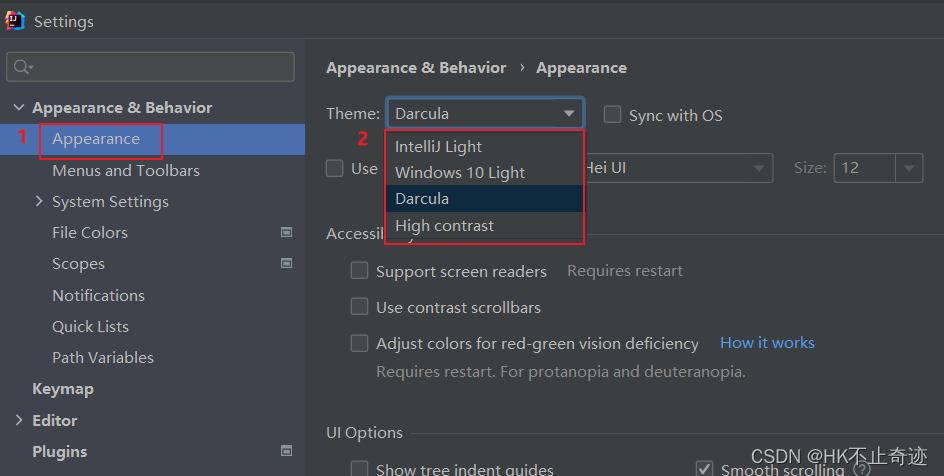Collapse the Appearance & Behavior section

click(19, 107)
